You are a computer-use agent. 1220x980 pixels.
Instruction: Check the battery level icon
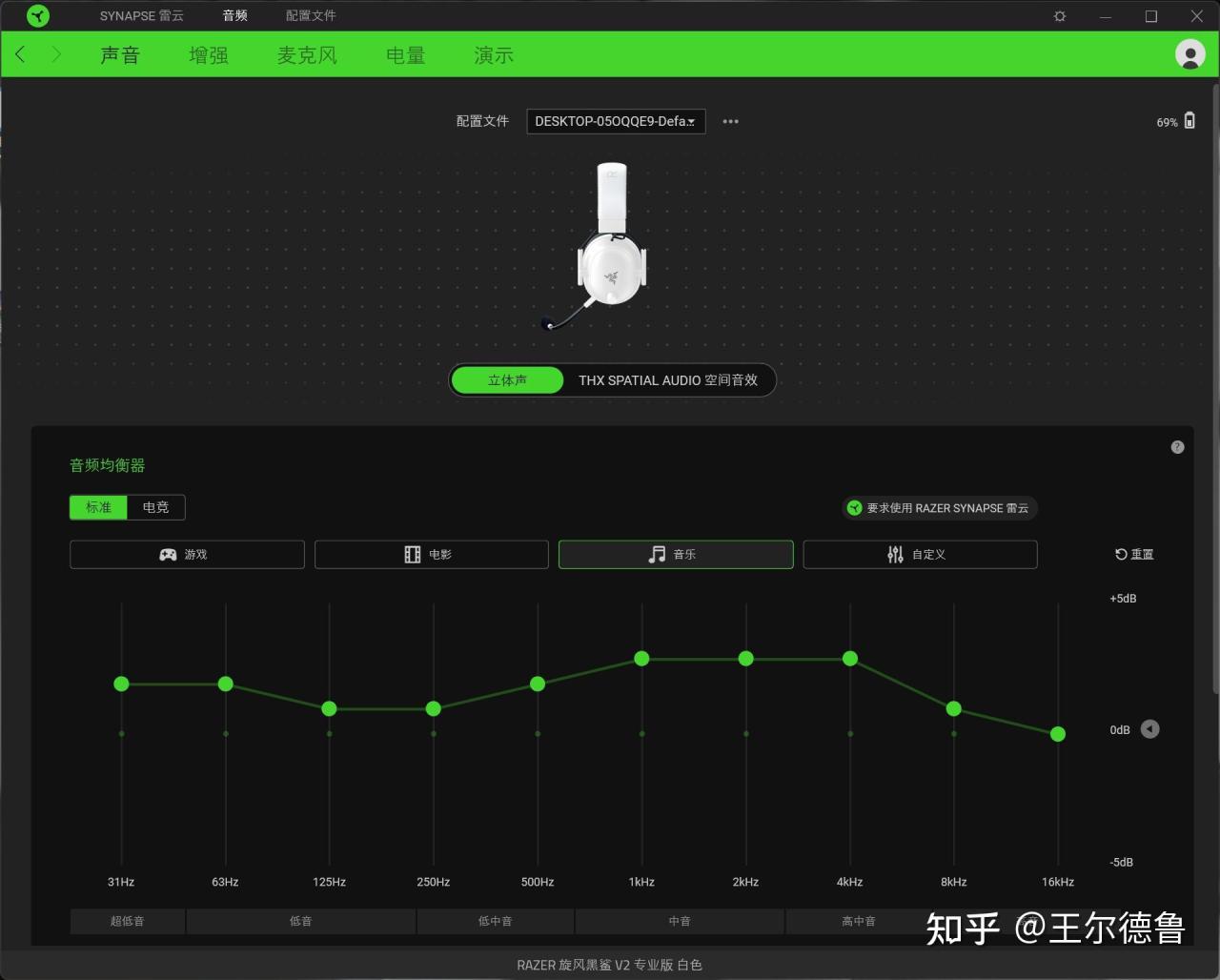(x=1189, y=121)
